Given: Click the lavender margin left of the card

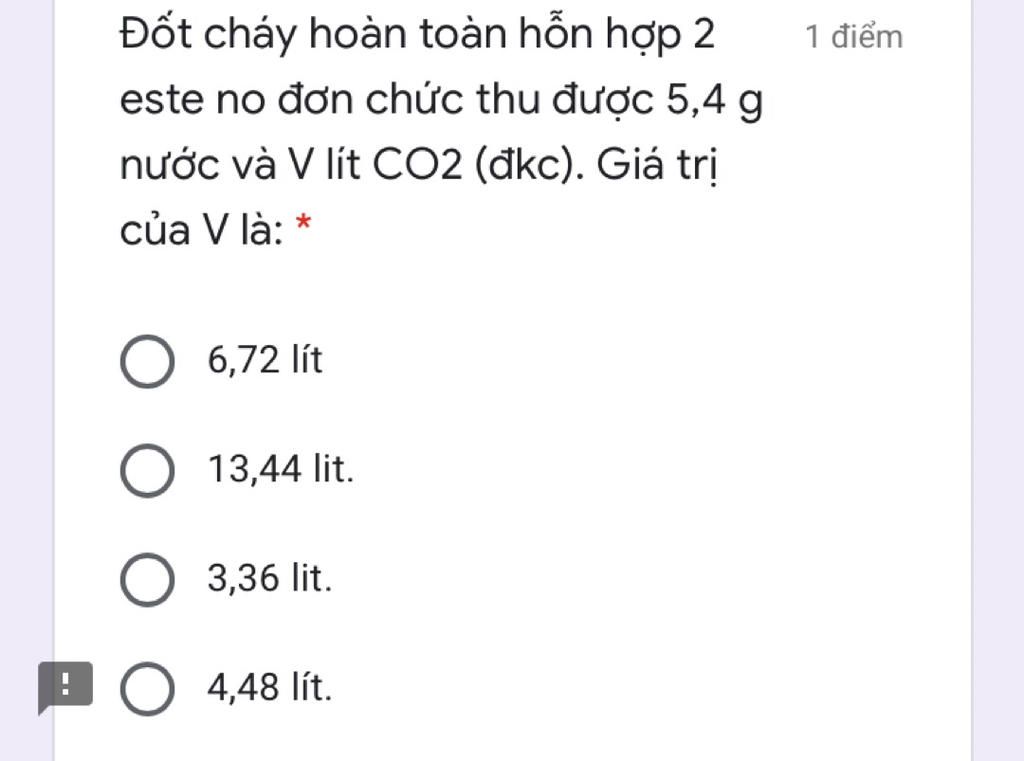Looking at the screenshot, I should click(26, 327).
